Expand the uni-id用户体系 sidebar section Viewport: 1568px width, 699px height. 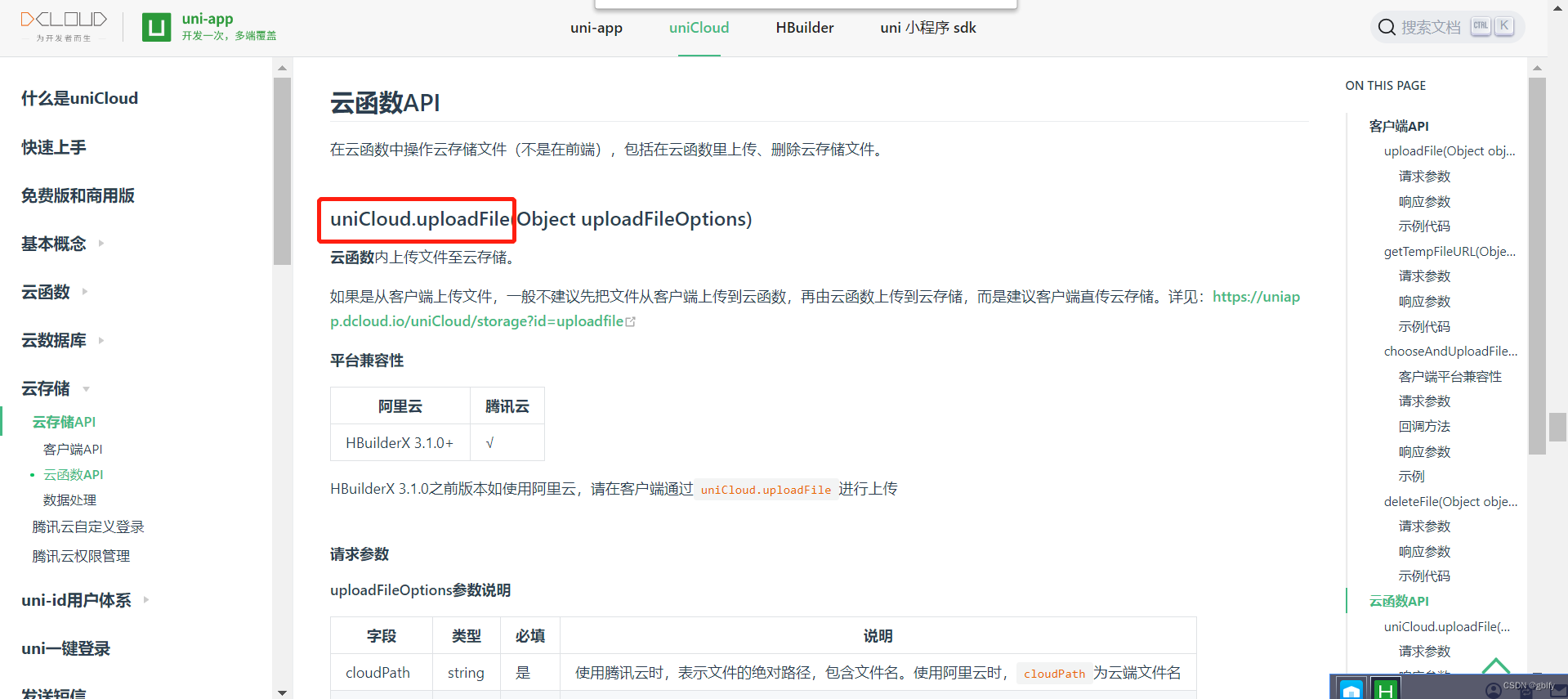pos(85,600)
